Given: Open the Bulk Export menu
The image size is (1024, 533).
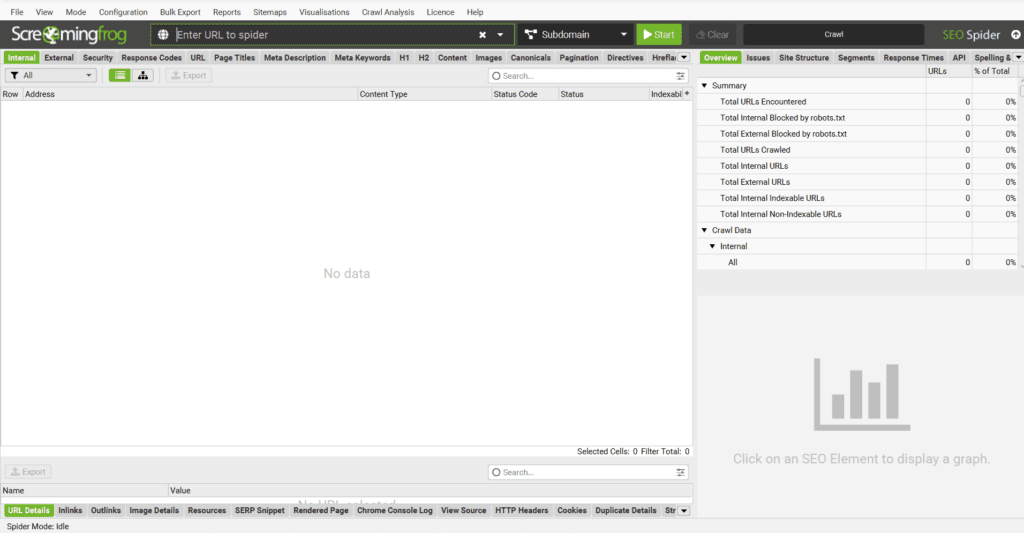Looking at the screenshot, I should pos(180,12).
